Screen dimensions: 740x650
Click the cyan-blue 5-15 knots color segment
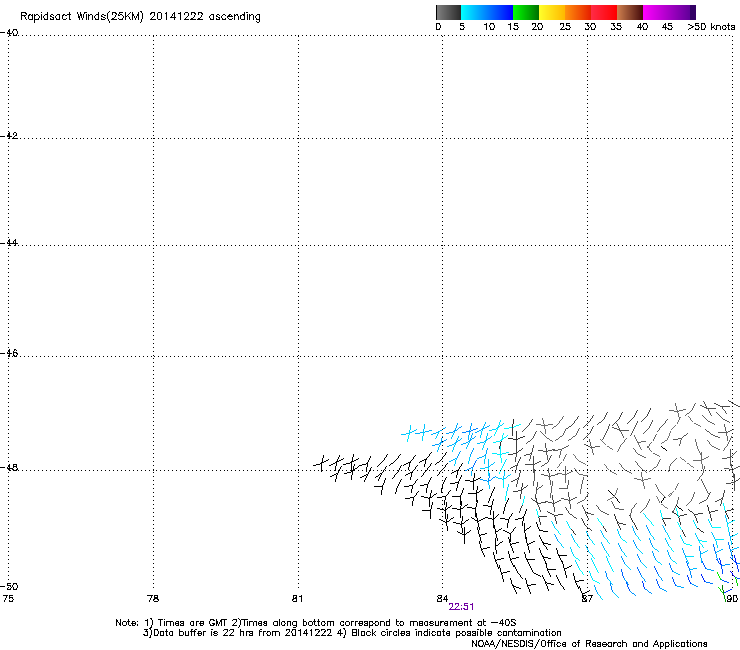487,12
